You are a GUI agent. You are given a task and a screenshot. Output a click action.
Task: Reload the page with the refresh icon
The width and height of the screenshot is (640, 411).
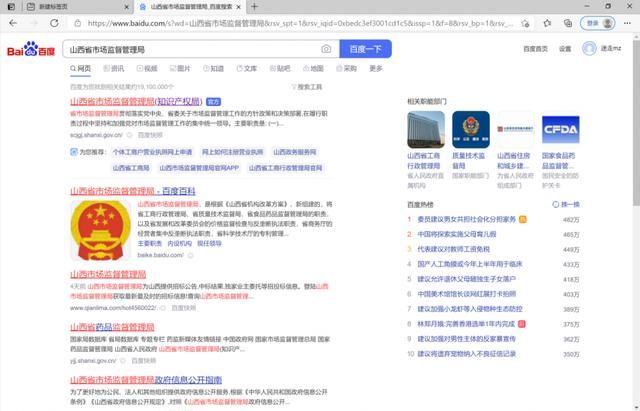click(54, 23)
